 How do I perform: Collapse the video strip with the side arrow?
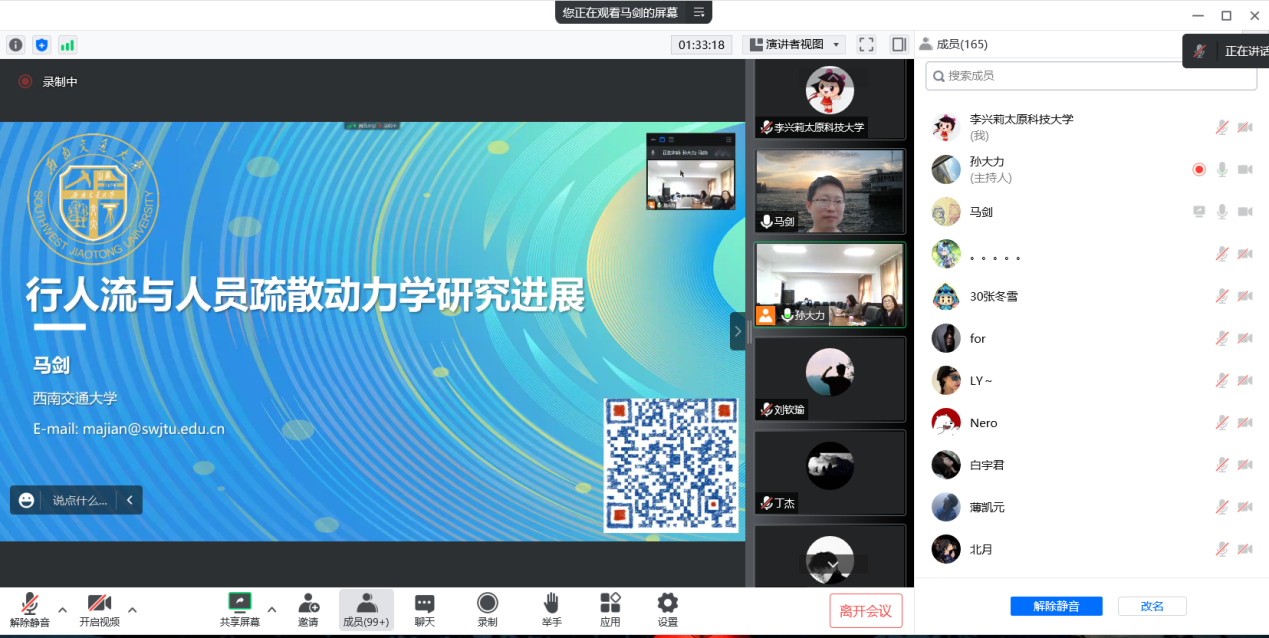pos(737,331)
